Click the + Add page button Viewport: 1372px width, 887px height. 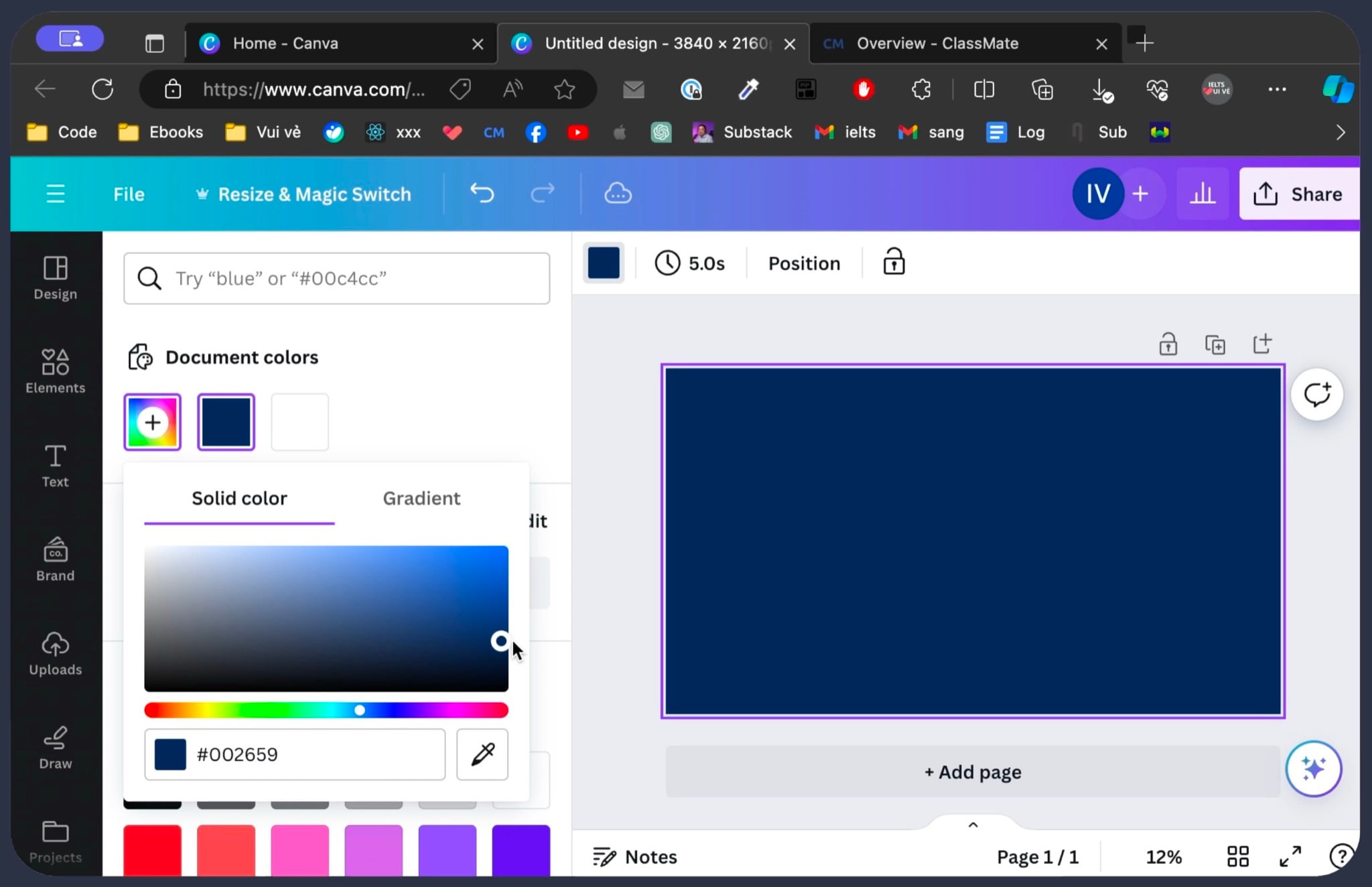973,772
